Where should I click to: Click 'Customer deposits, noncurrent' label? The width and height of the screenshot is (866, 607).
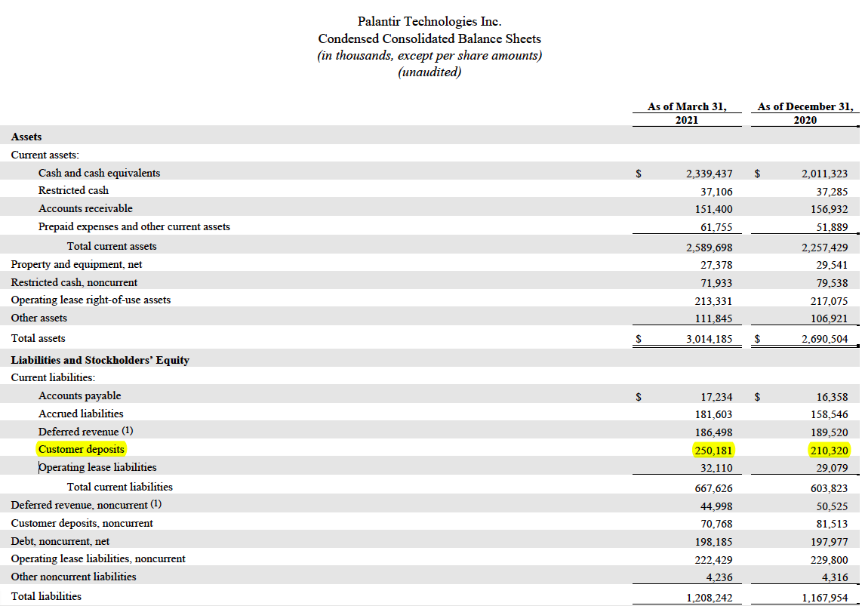tap(82, 523)
